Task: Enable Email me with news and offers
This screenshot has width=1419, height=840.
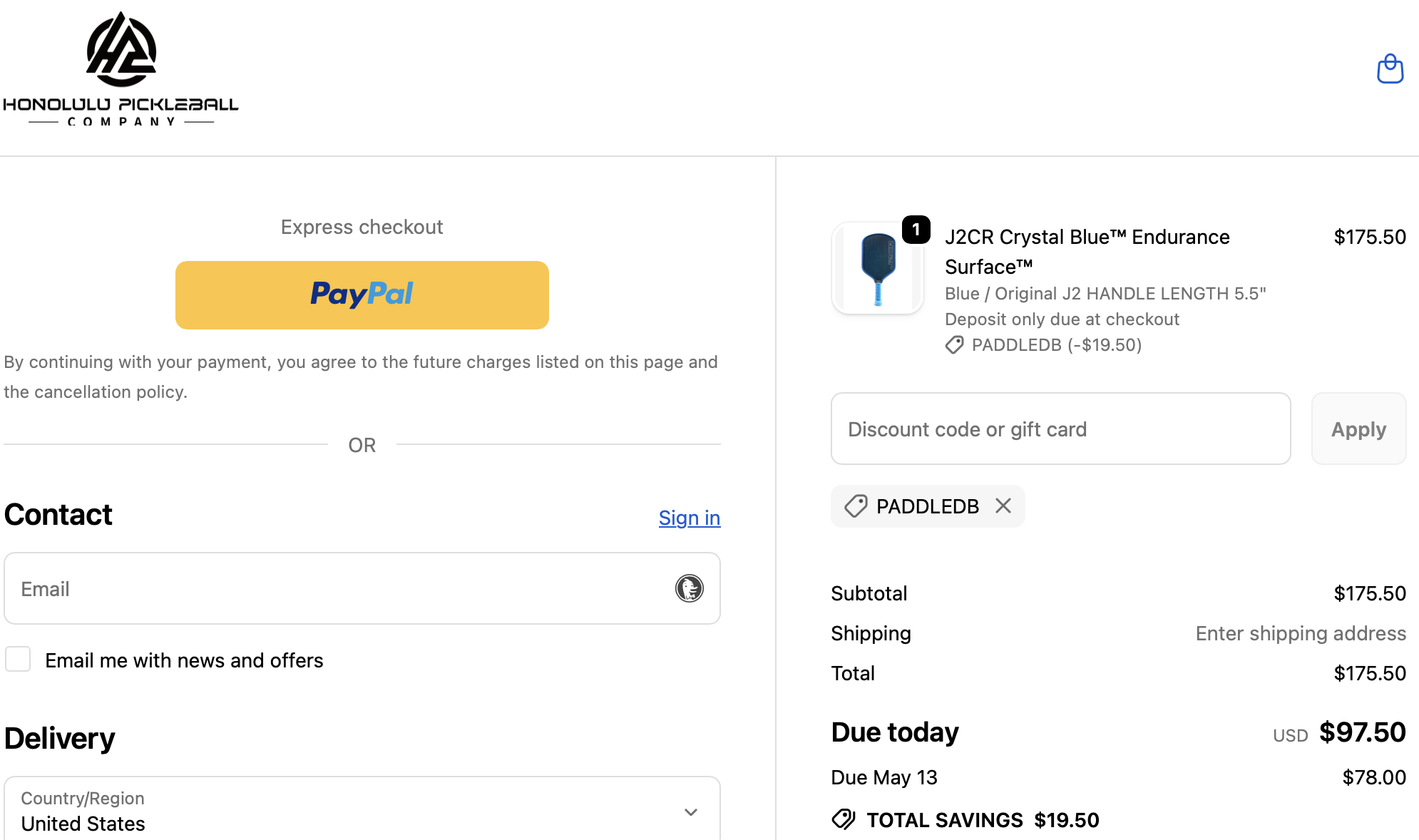Action: click(x=18, y=659)
